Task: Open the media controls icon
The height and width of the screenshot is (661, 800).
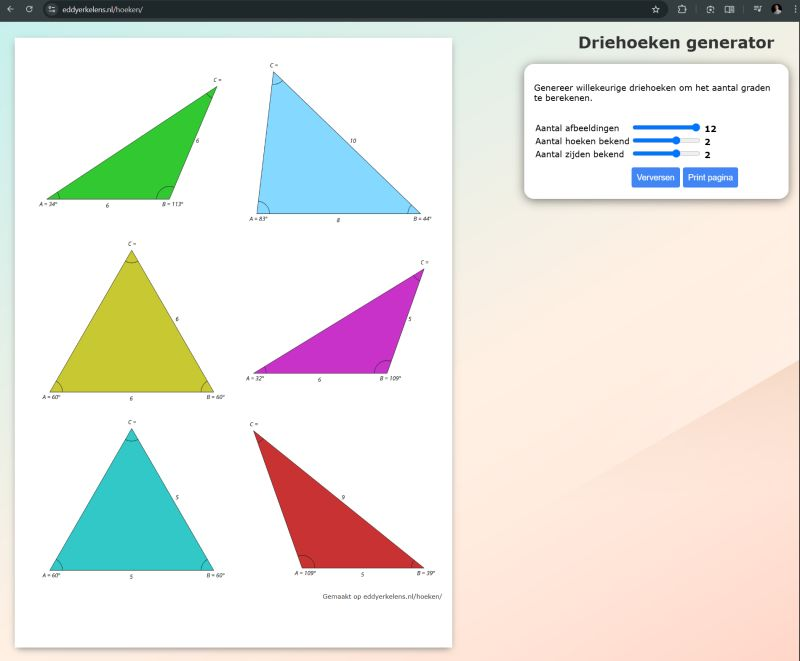Action: pyautogui.click(x=757, y=9)
